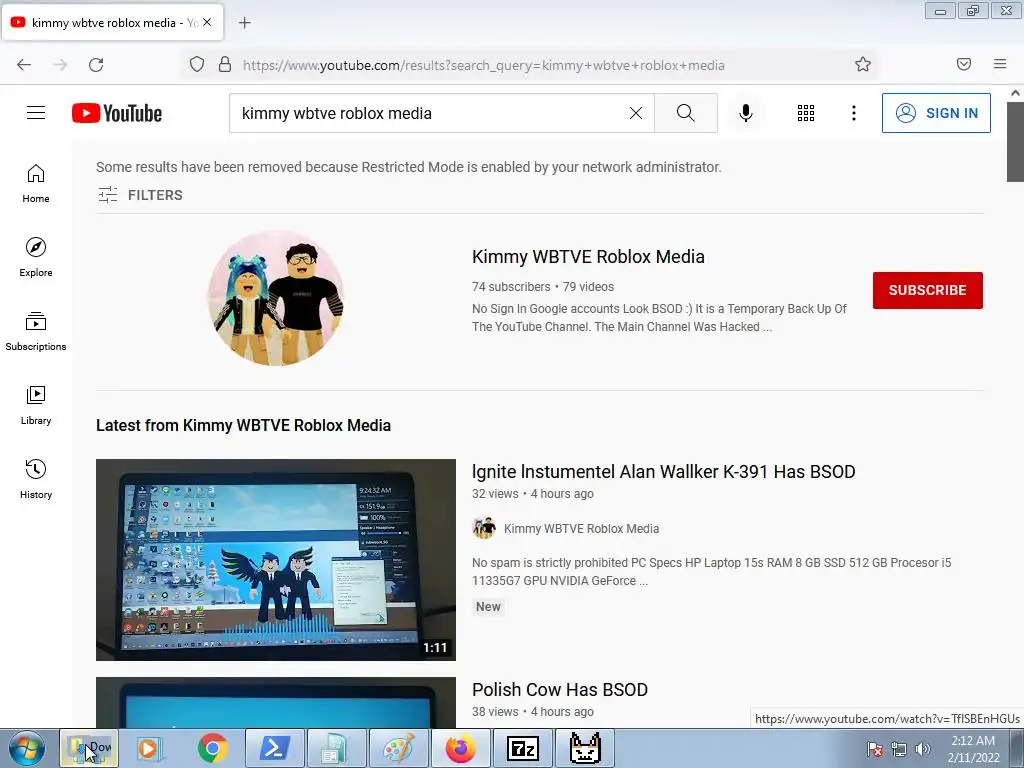The height and width of the screenshot is (768, 1024).
Task: Click the tracking protection shield icon
Action: (x=197, y=65)
